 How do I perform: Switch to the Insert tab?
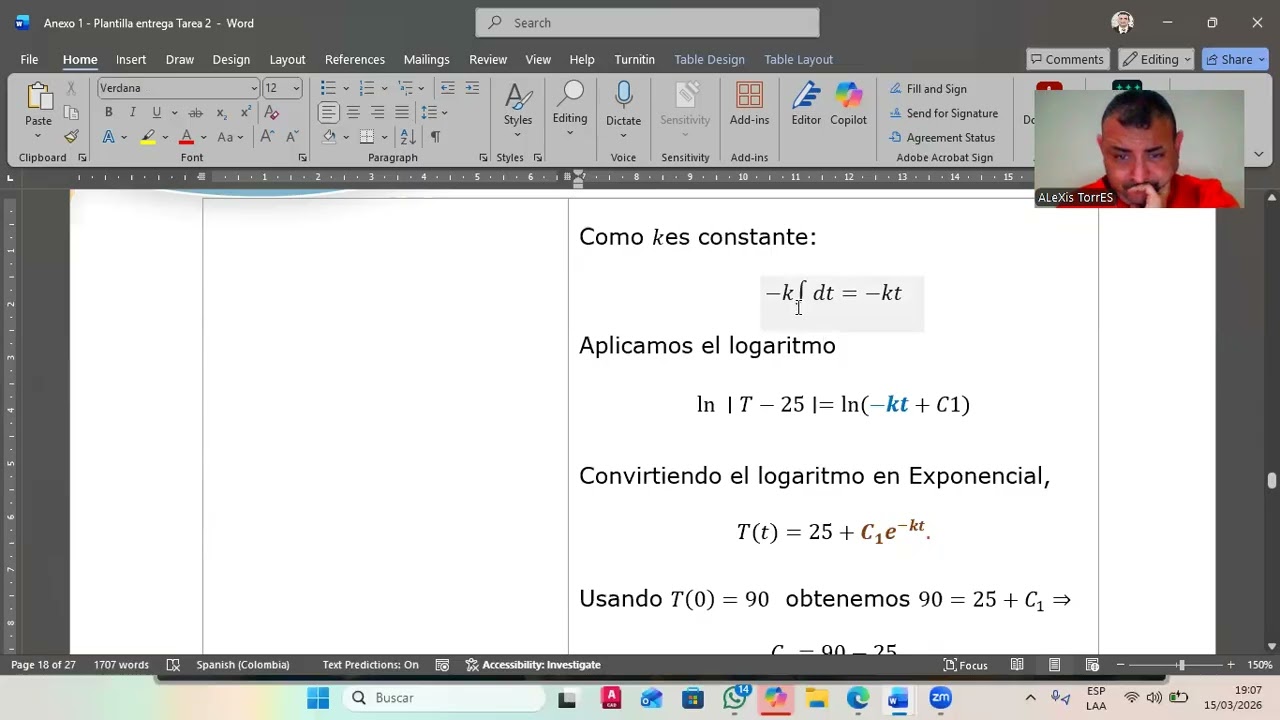(131, 59)
